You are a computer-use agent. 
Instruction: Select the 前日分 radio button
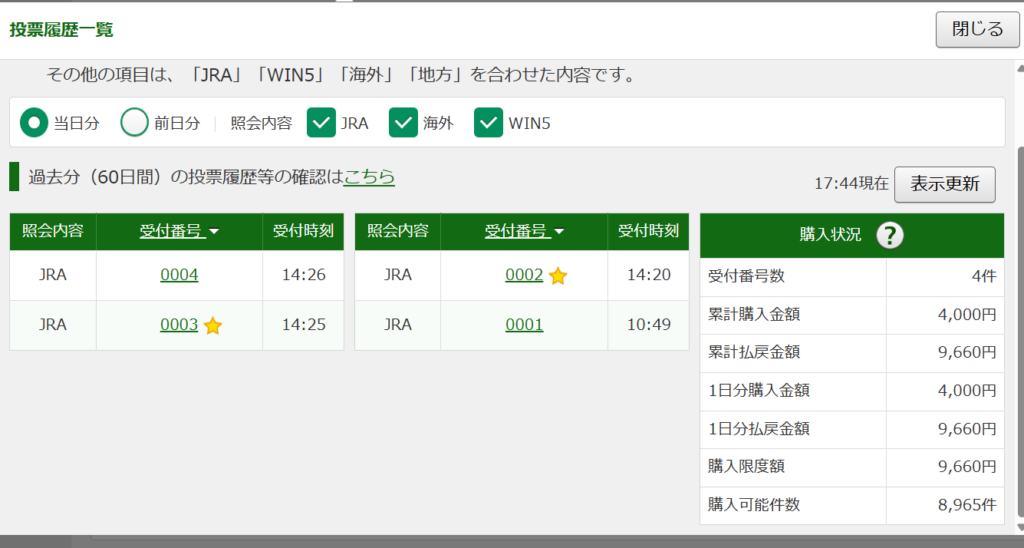pyautogui.click(x=135, y=123)
